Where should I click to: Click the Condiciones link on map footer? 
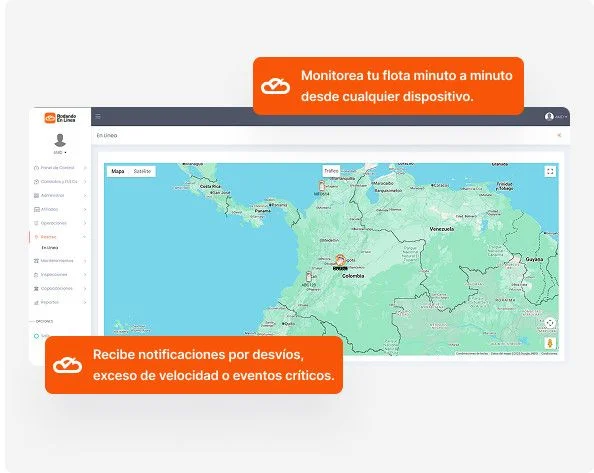click(549, 353)
